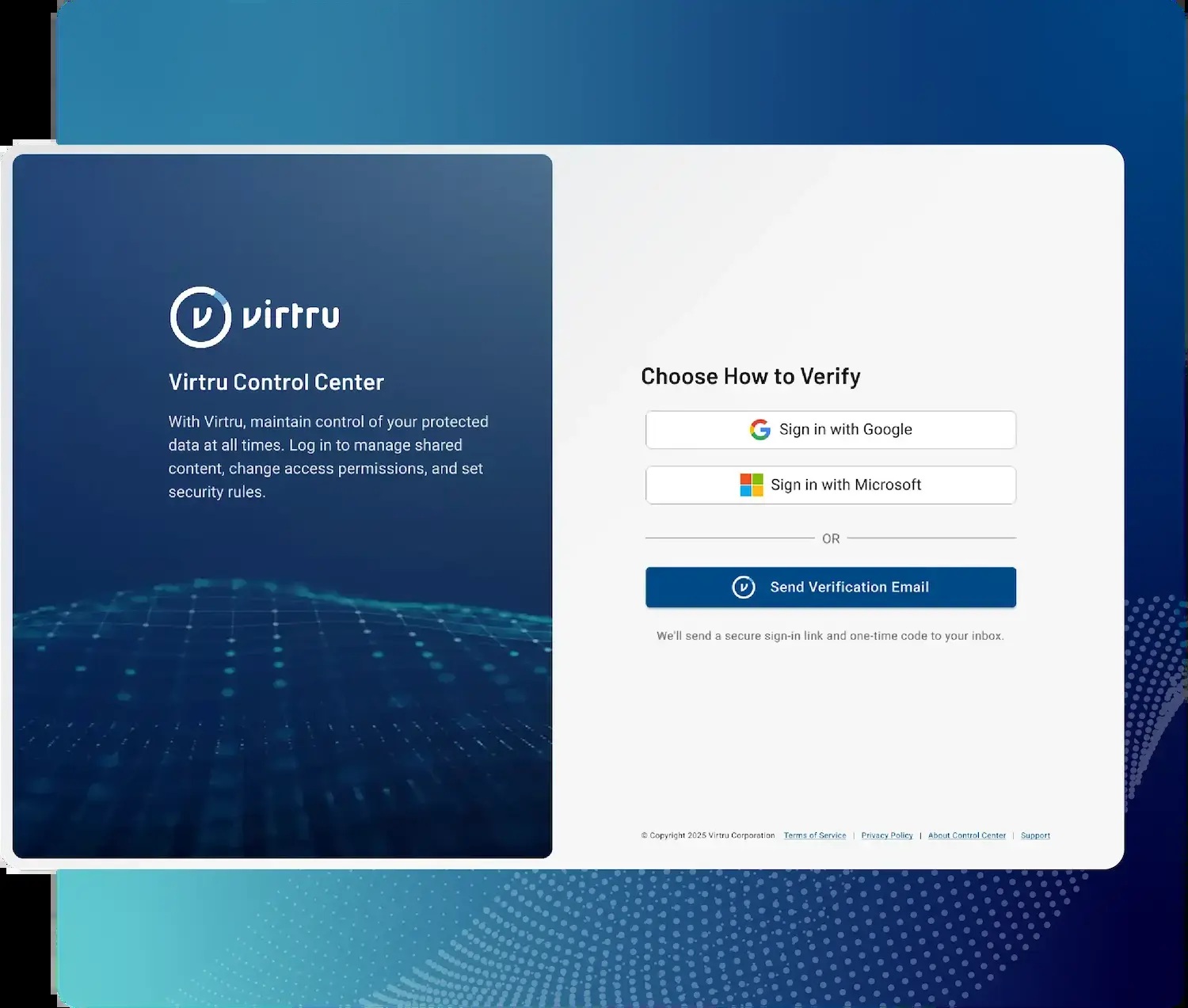Click the secure sign-in link helper text

point(830,636)
